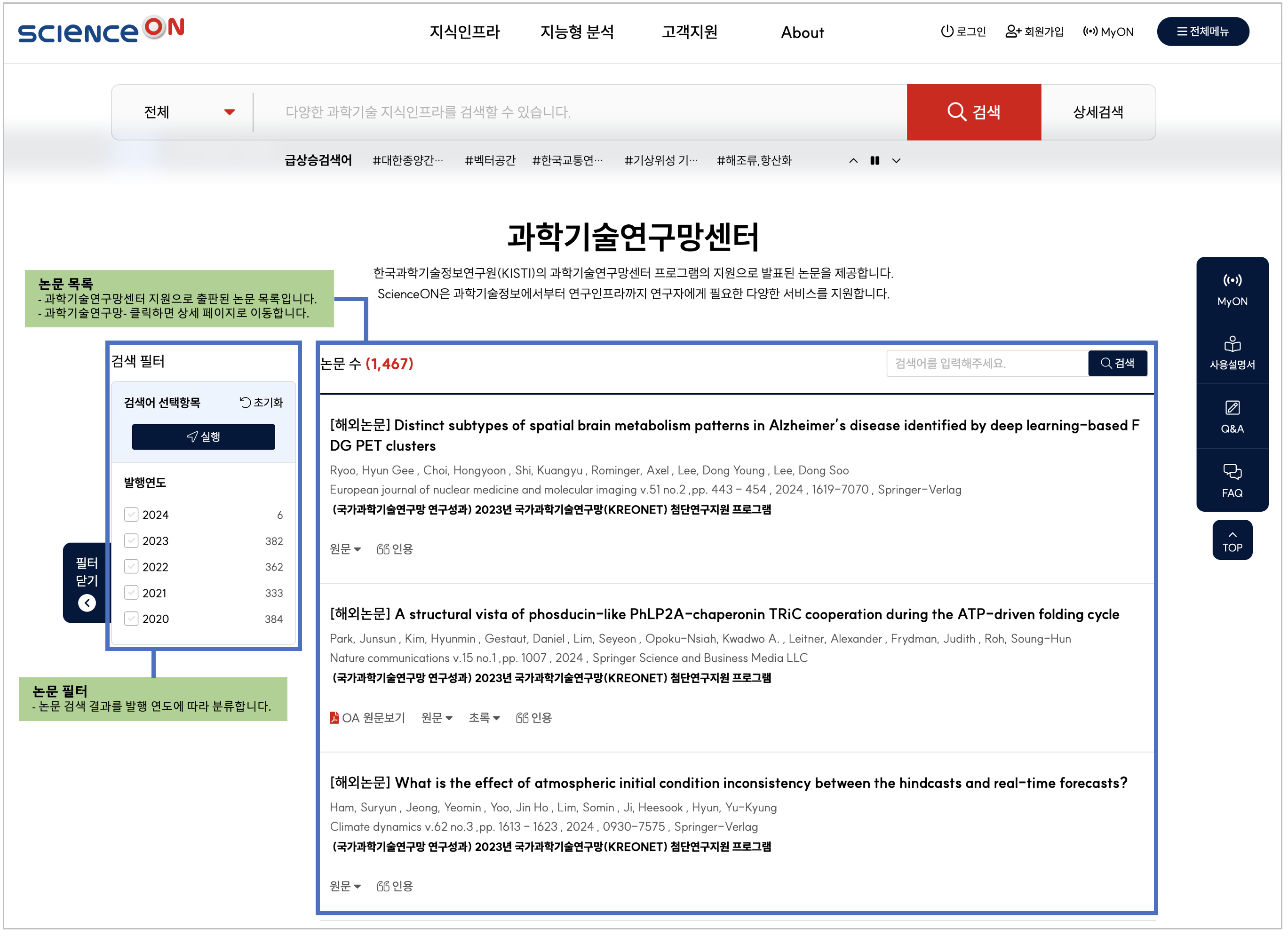Focus the main science knowledge search field
1288x936 pixels.
coord(580,112)
